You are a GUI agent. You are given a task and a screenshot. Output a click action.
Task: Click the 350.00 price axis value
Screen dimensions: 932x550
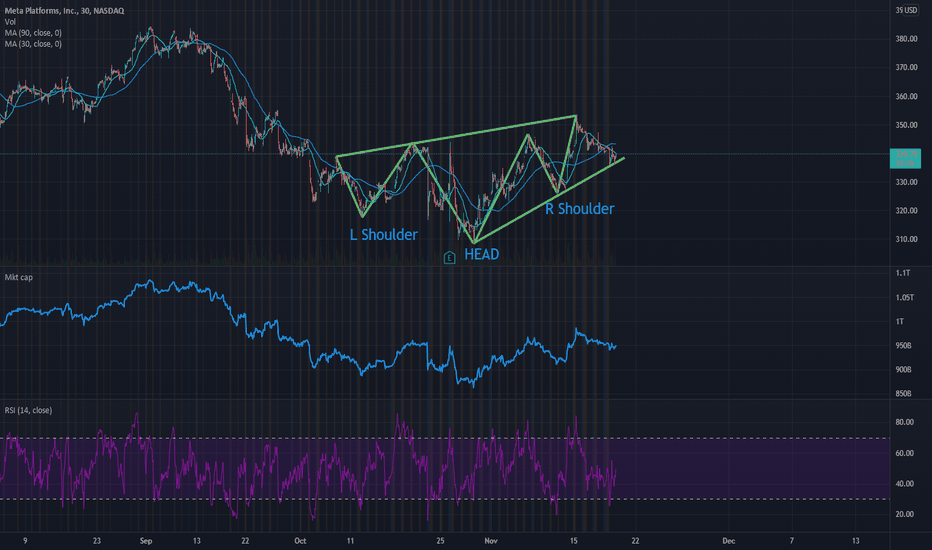tap(906, 125)
